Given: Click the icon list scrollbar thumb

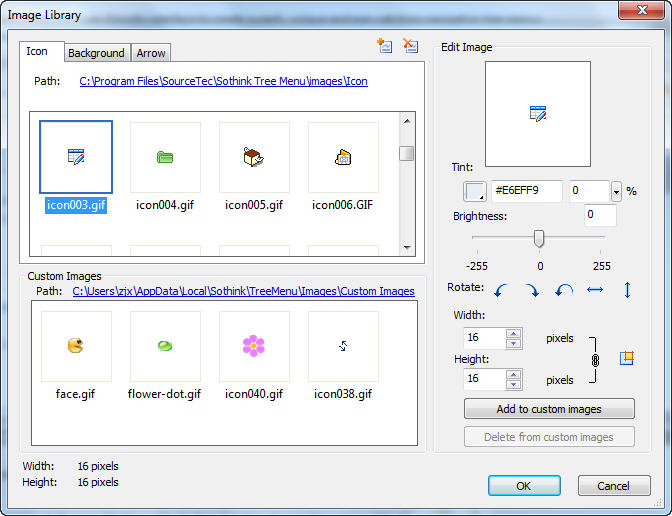Looking at the screenshot, I should [x=407, y=153].
